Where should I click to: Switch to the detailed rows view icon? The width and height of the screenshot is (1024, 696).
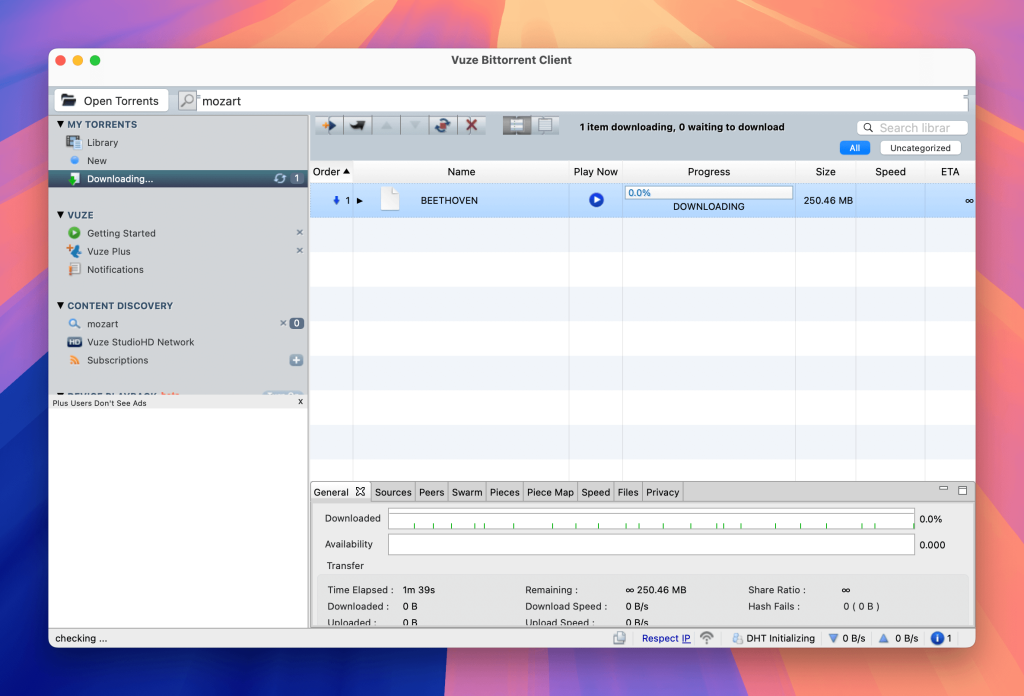pyautogui.click(x=517, y=125)
